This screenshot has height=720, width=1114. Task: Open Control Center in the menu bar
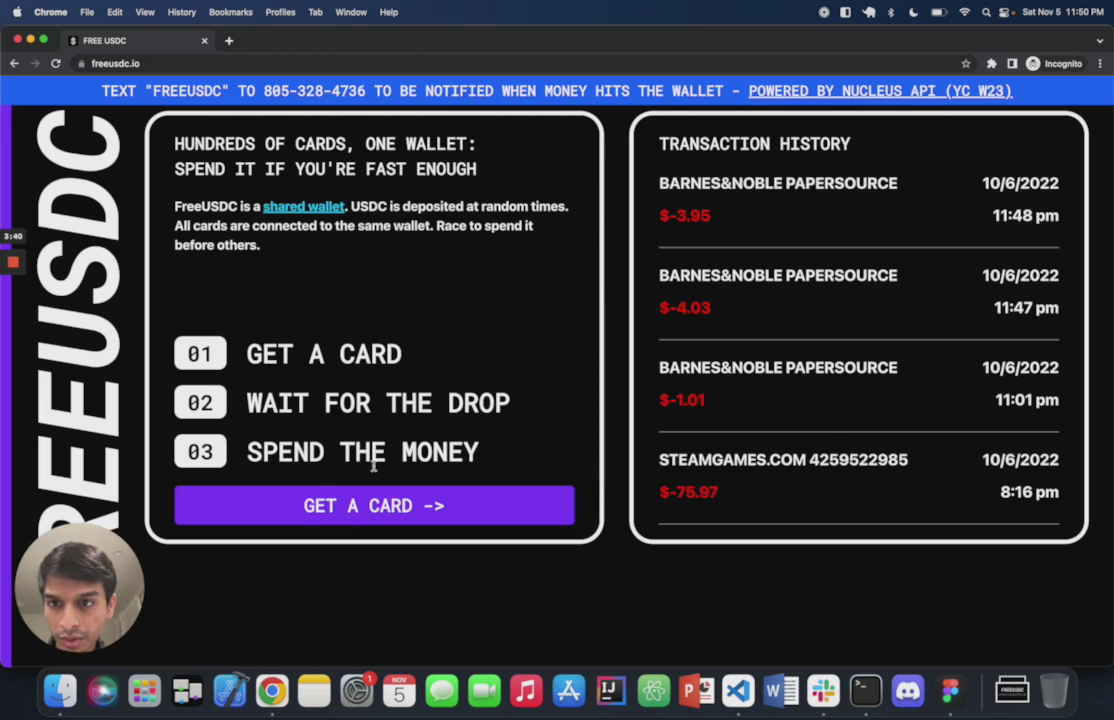[1005, 12]
